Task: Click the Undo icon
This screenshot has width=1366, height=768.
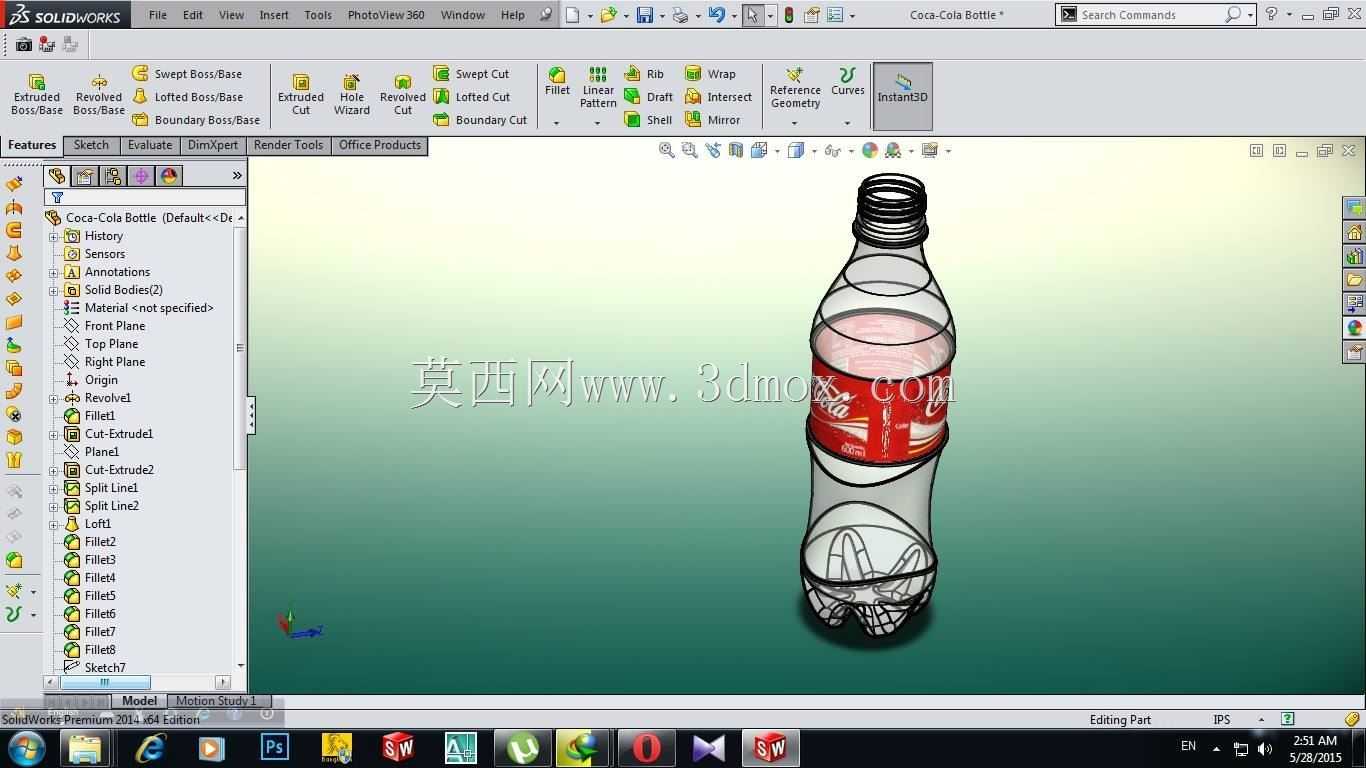Action: coord(716,15)
